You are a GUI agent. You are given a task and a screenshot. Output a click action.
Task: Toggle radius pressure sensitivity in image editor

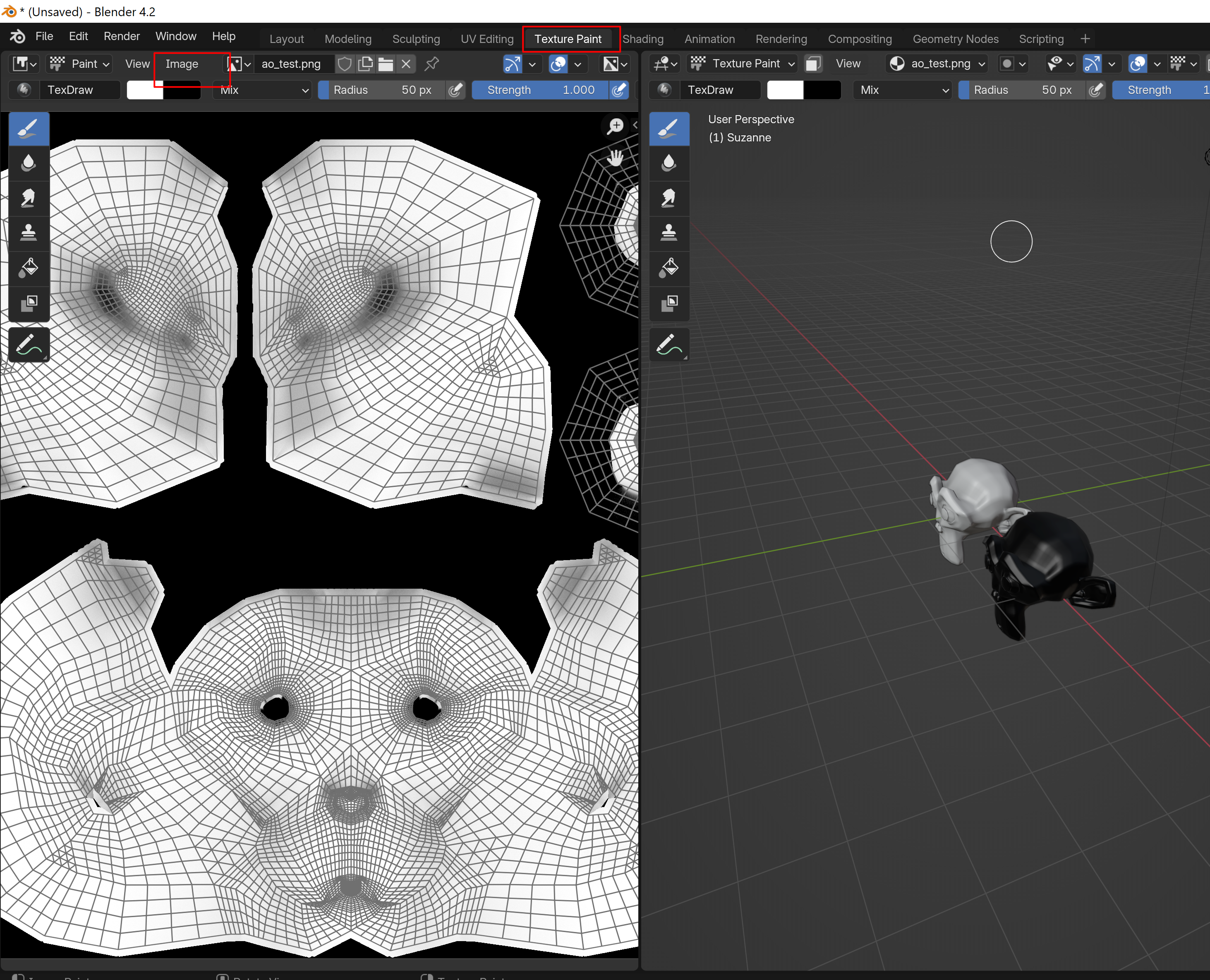pyautogui.click(x=455, y=90)
